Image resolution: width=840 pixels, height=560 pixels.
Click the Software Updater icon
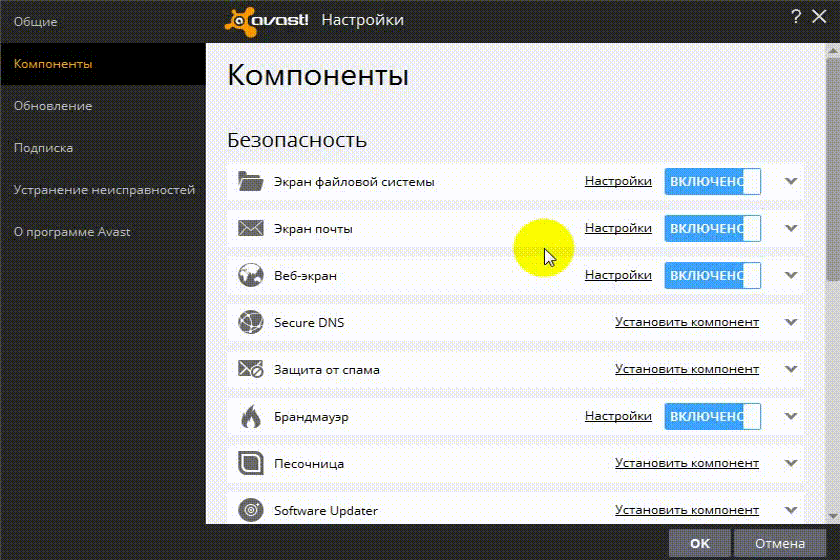pyautogui.click(x=250, y=511)
